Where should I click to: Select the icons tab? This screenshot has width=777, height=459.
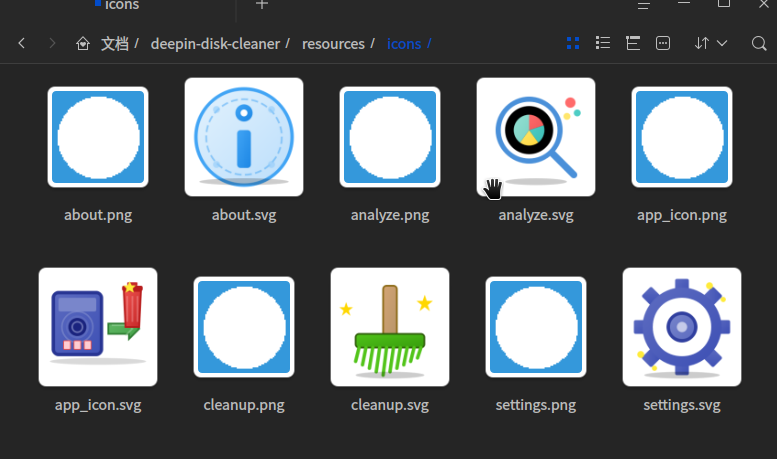[x=122, y=5]
